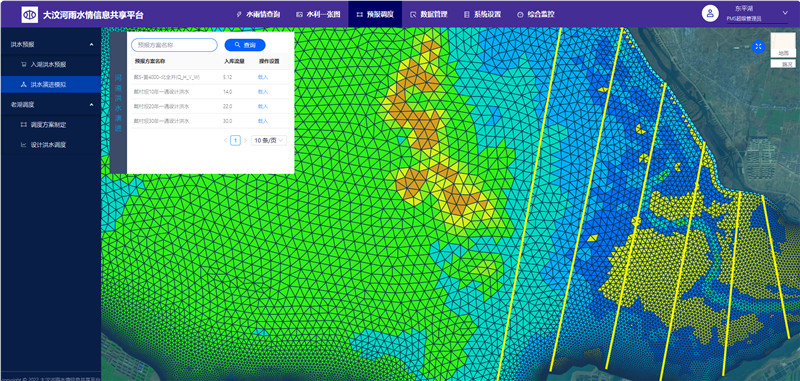This screenshot has height=381, width=800.
Task: Open the 数据管理 top menu
Action: pos(427,14)
